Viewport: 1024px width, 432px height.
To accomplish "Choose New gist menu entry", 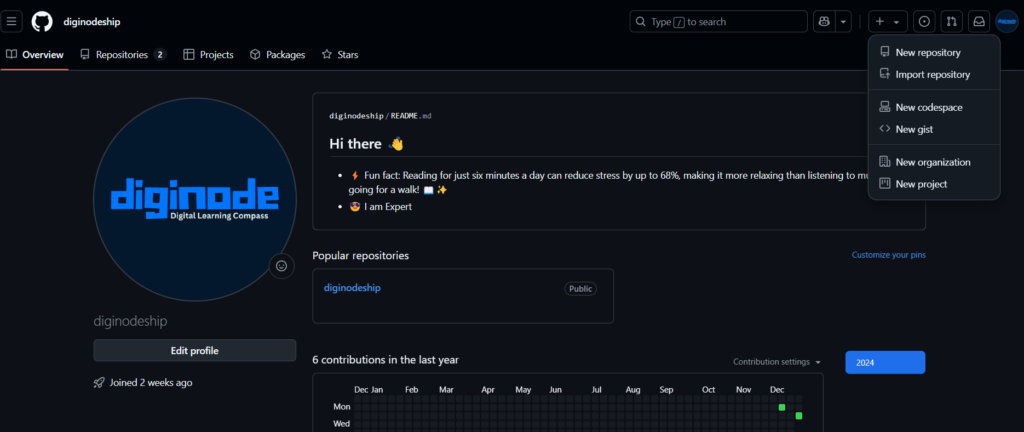I will tap(913, 129).
